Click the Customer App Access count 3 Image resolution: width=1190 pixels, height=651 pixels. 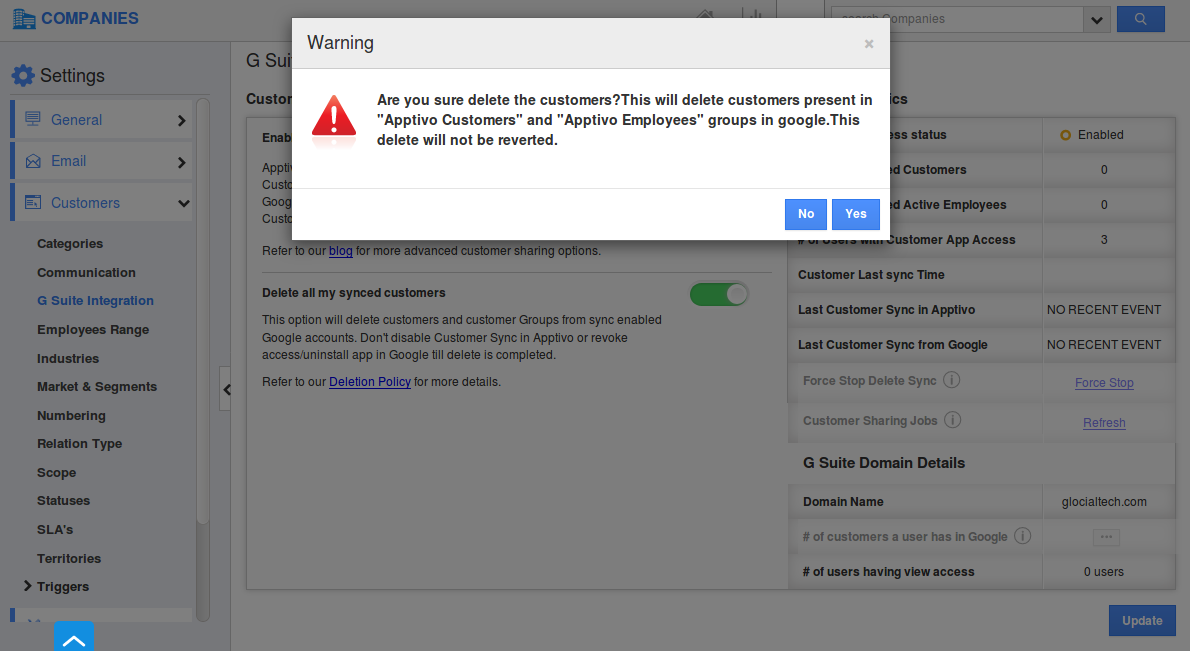[x=1104, y=240]
